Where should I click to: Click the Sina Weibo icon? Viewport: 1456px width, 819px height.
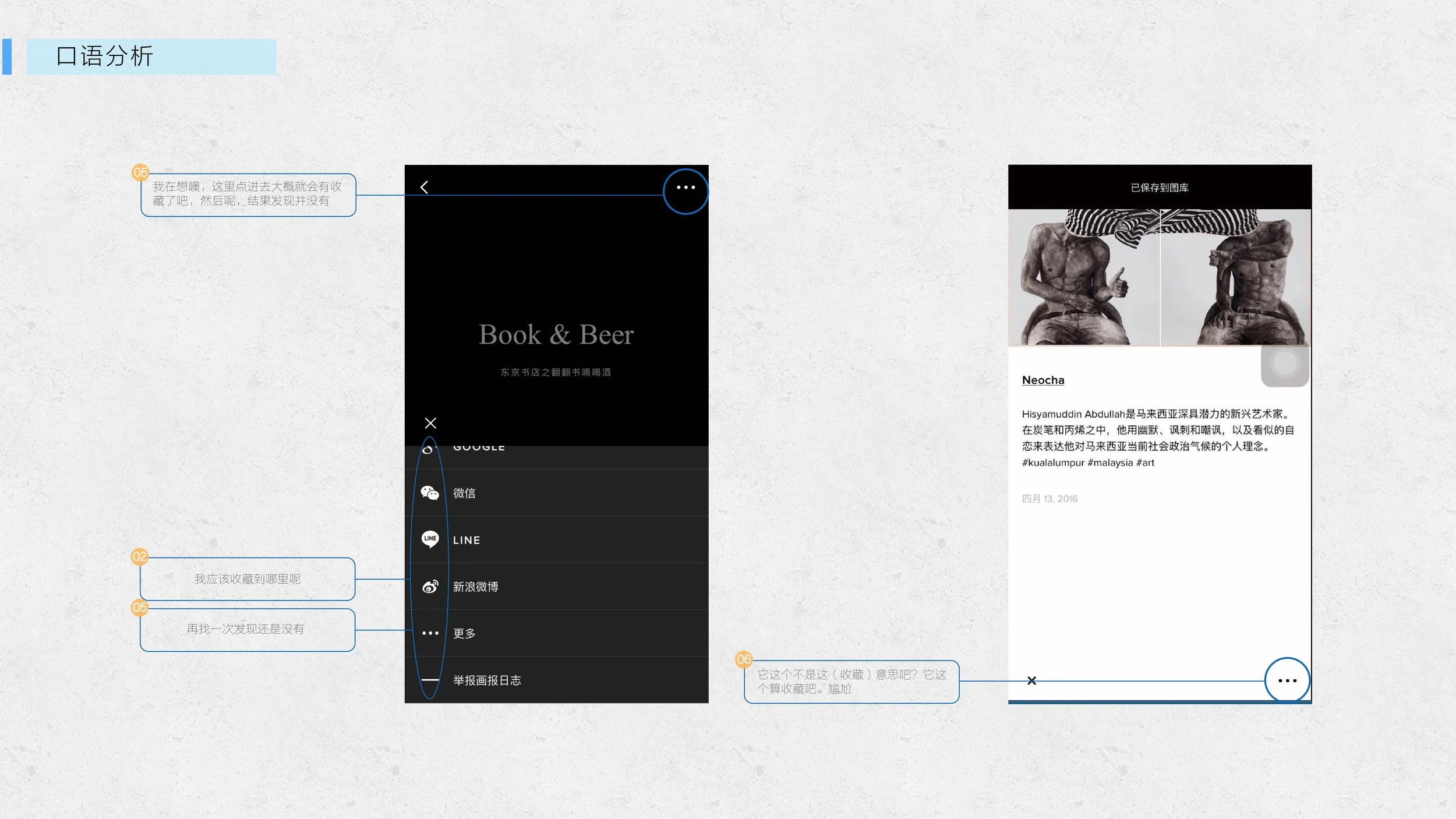[x=430, y=587]
